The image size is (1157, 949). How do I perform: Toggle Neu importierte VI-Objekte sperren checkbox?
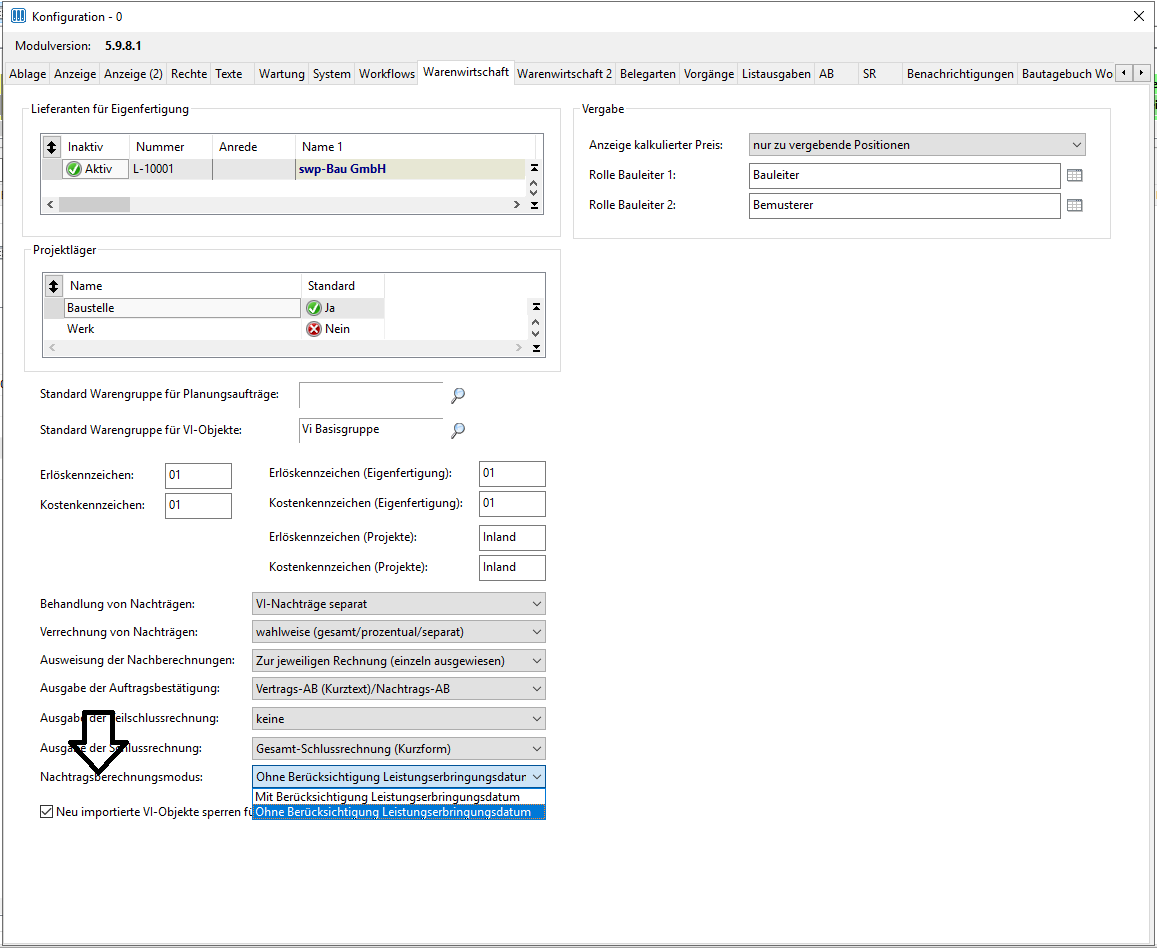point(46,812)
